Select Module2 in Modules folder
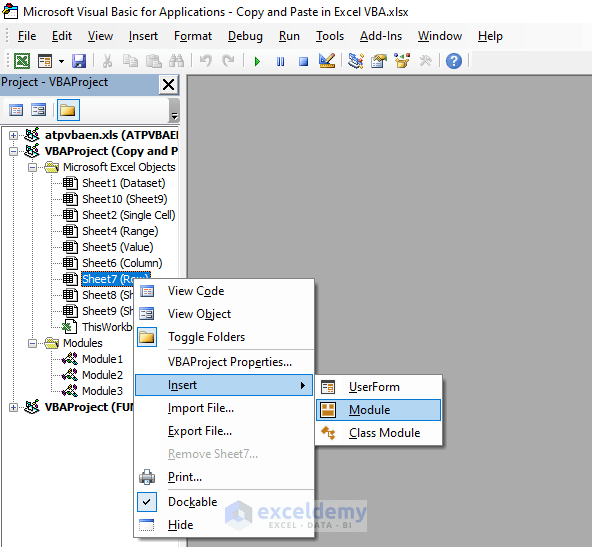The image size is (592, 547). [102, 375]
